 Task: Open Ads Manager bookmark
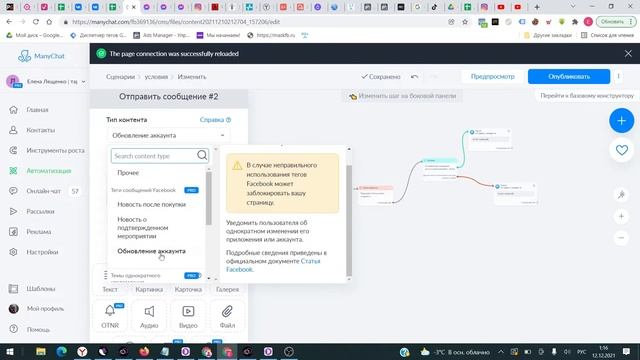[x=162, y=35]
